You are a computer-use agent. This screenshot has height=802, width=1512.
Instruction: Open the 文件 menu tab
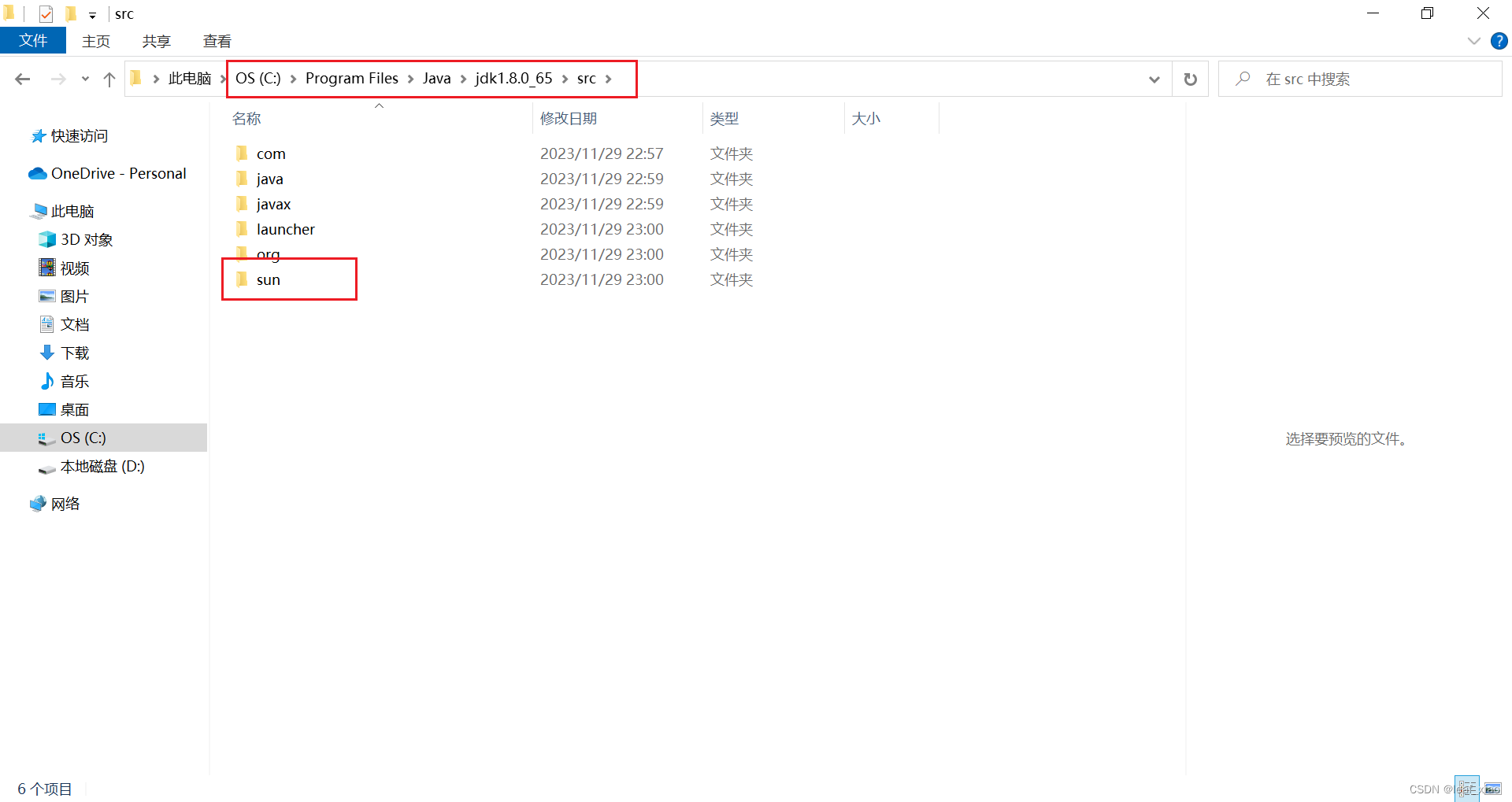[33, 41]
